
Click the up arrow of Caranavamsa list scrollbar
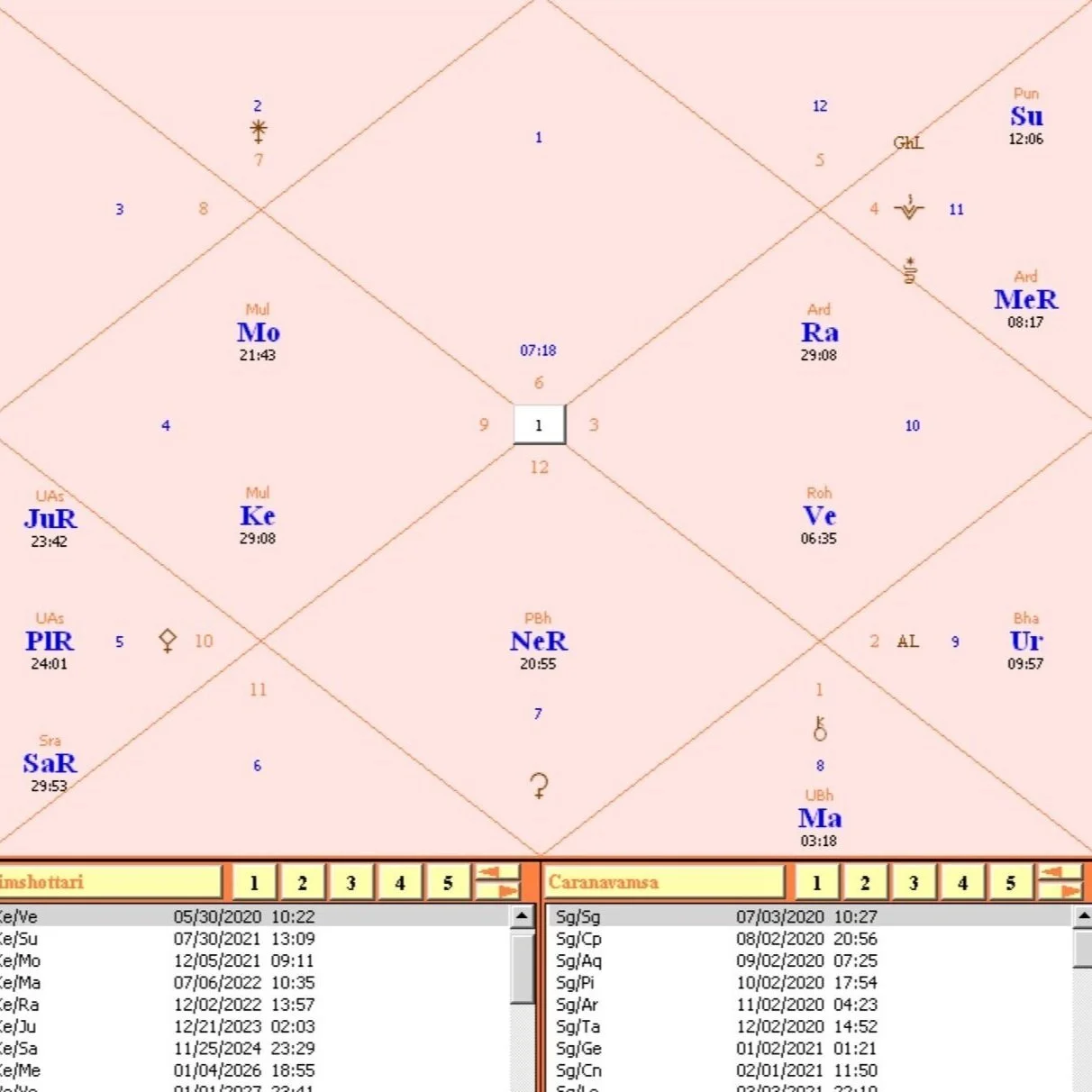[x=1082, y=916]
